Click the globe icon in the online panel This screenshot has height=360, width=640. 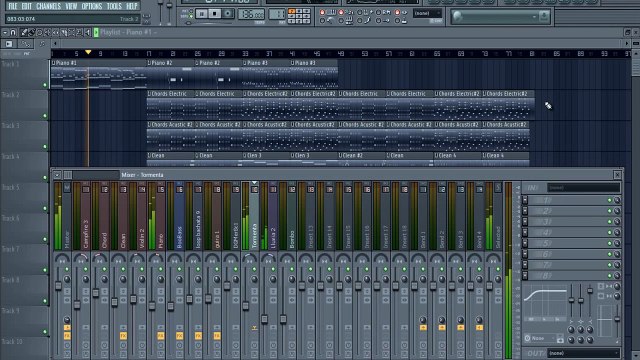[x=458, y=16]
